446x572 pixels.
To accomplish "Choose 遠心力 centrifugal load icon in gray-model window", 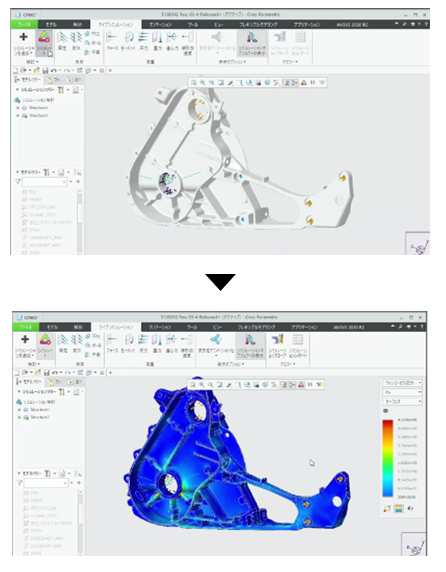I will click(x=172, y=37).
